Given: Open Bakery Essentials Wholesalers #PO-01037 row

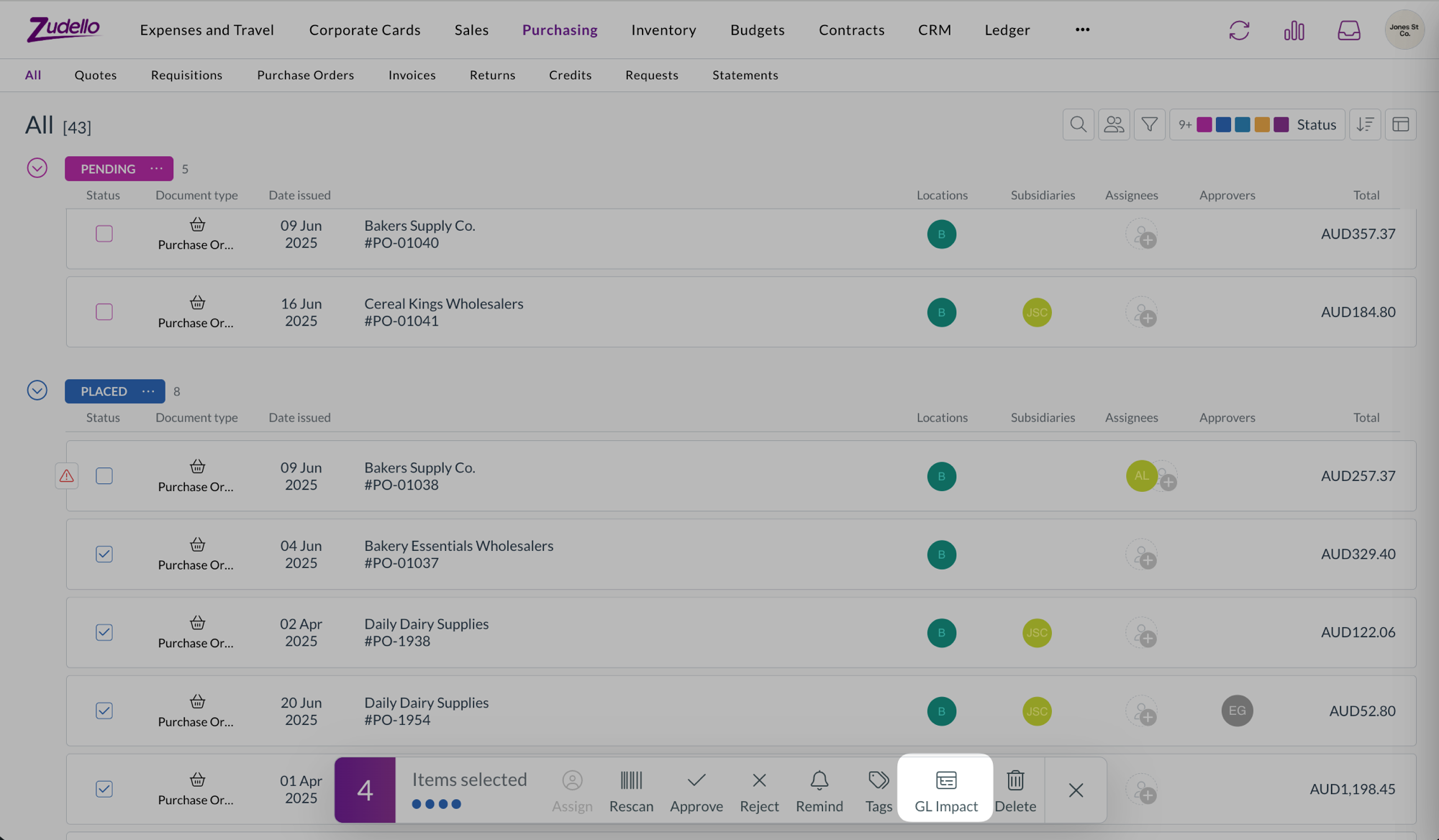Looking at the screenshot, I should pyautogui.click(x=741, y=554).
